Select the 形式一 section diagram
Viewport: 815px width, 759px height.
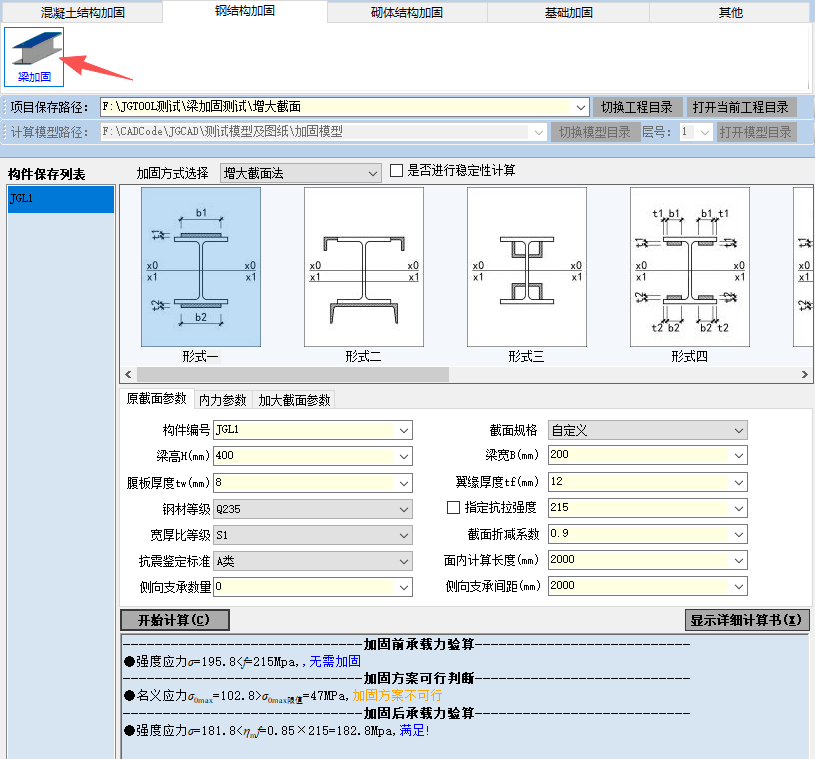click(201, 267)
